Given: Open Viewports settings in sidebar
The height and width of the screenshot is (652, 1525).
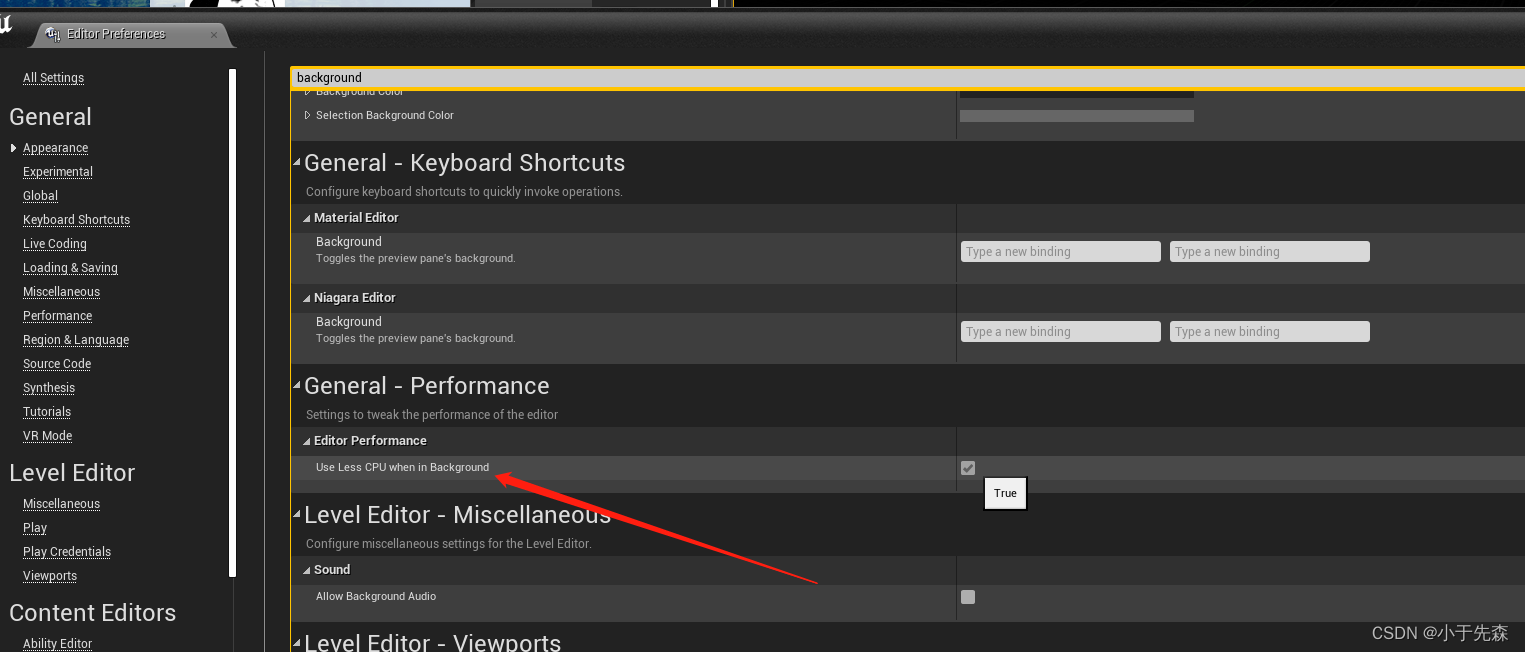Looking at the screenshot, I should (50, 576).
